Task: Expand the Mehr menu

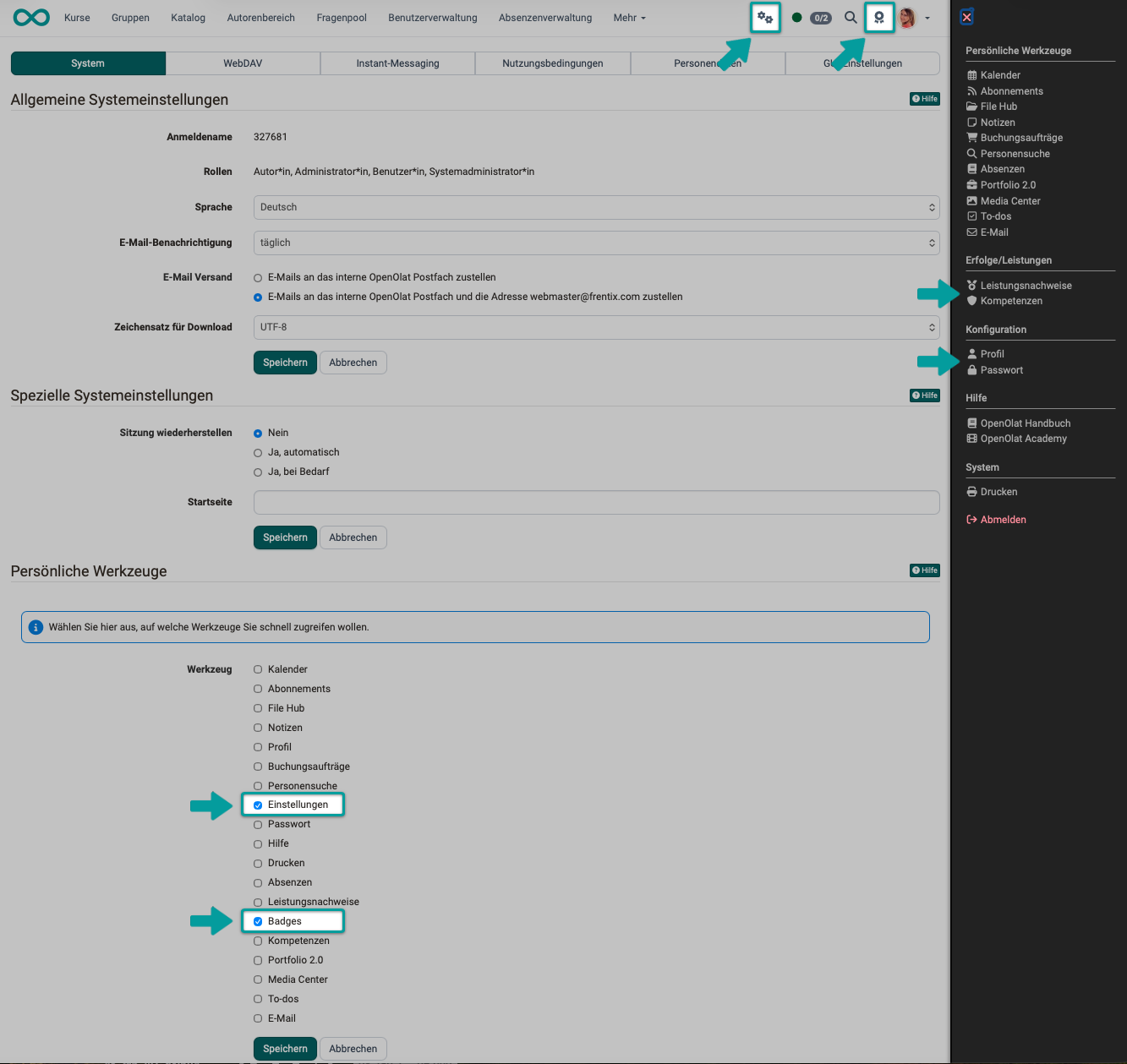Action: tap(629, 18)
